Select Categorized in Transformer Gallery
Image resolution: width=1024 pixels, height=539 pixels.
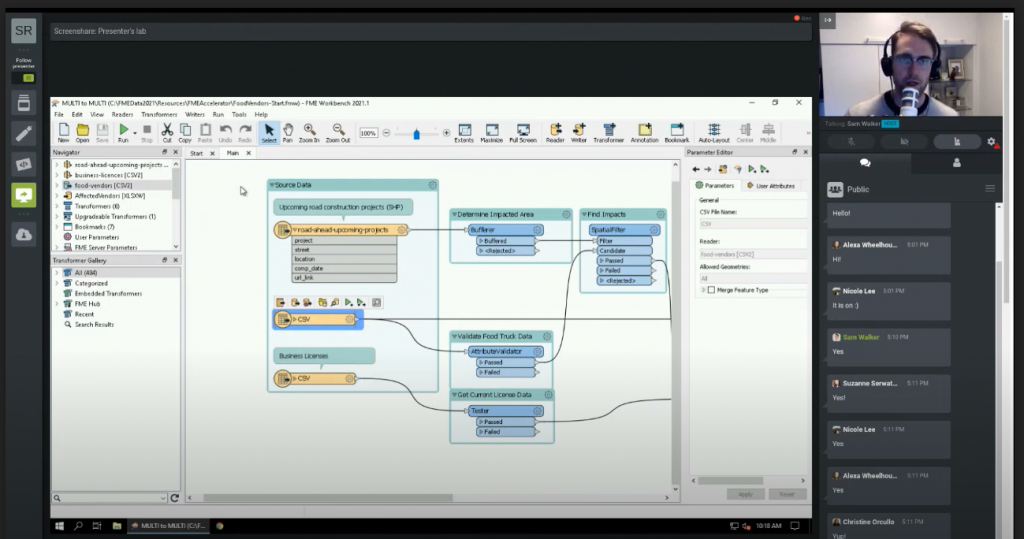click(91, 284)
